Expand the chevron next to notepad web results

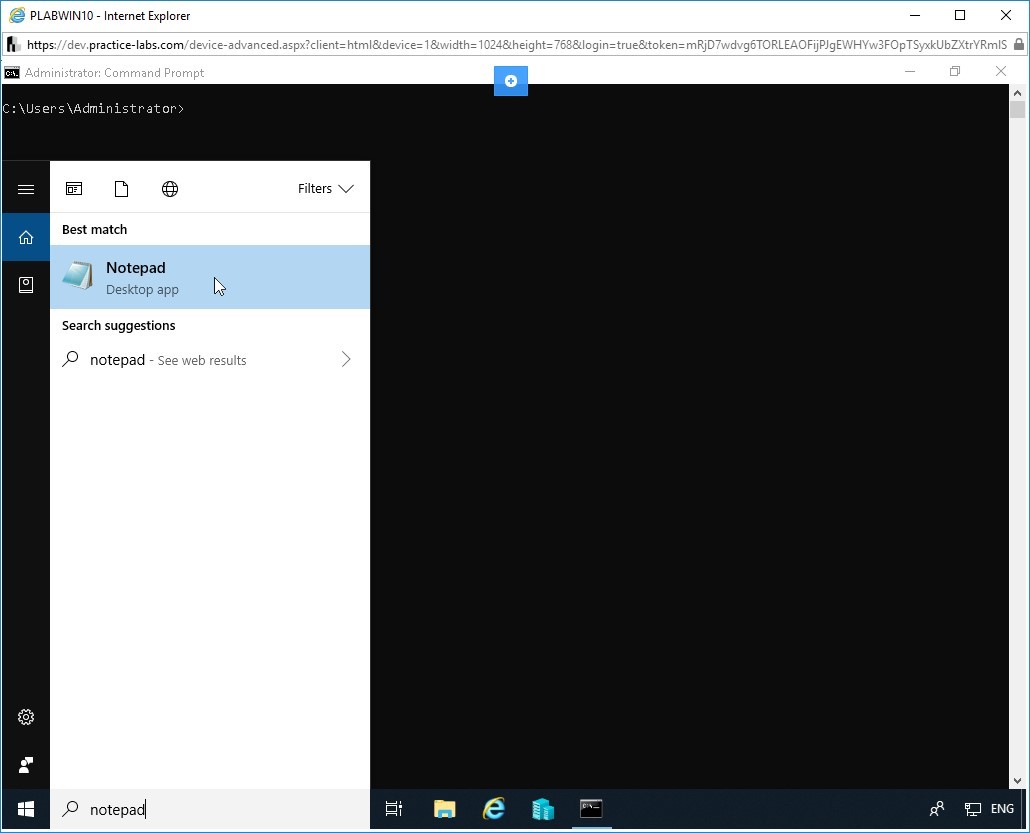(346, 359)
